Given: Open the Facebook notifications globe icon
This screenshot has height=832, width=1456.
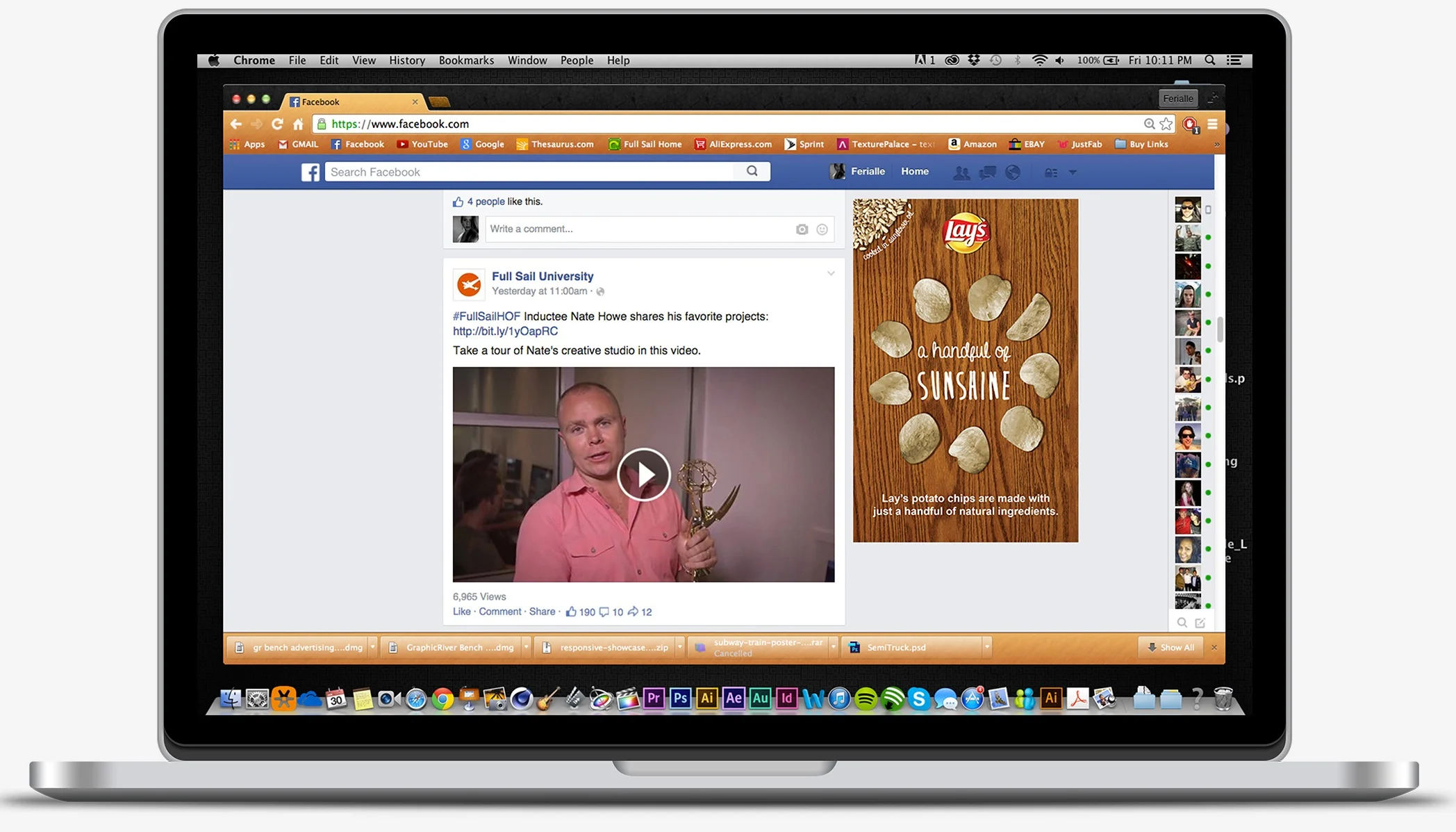Looking at the screenshot, I should [x=1013, y=172].
